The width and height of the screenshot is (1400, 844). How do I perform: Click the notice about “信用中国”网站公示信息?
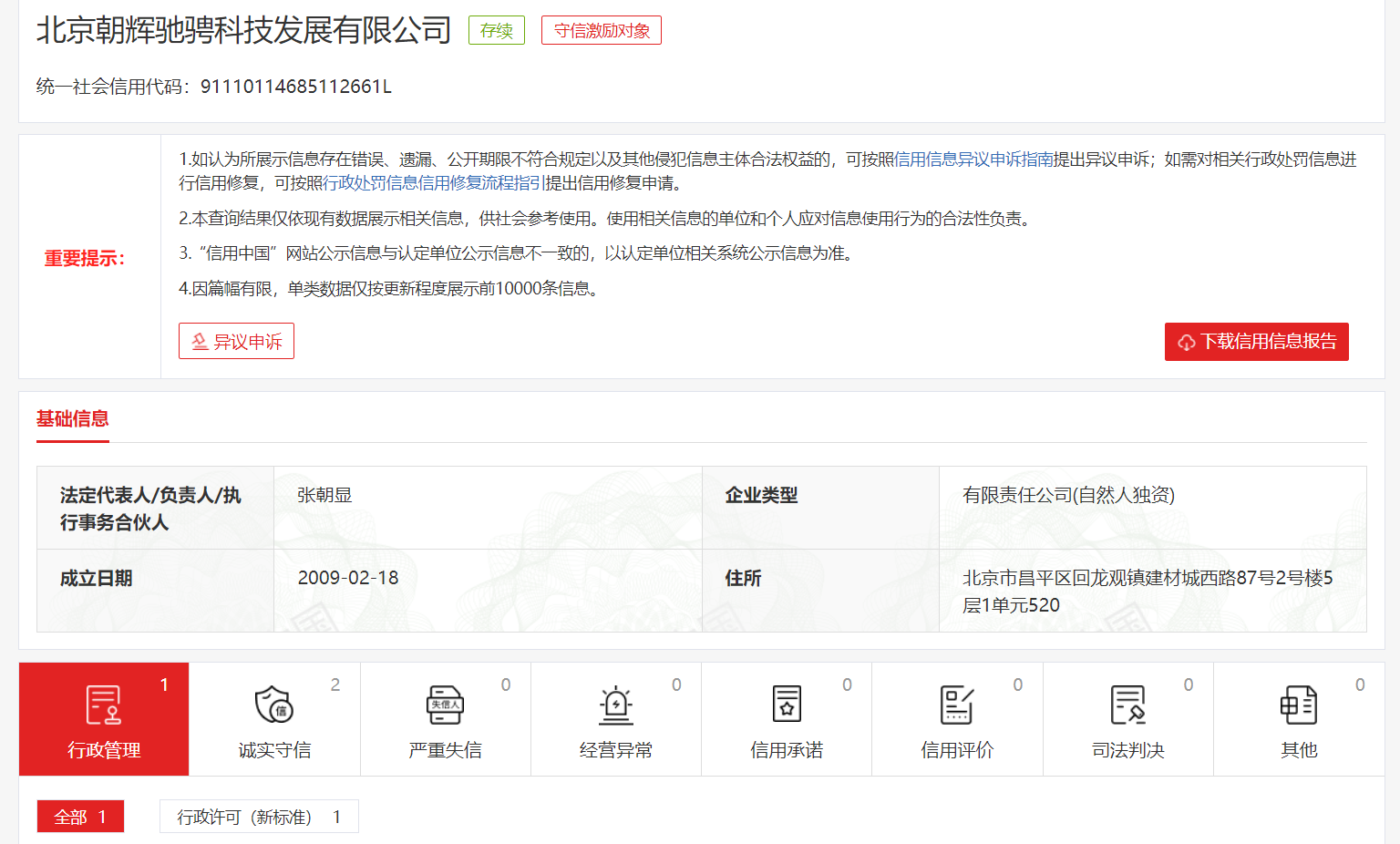pyautogui.click(x=519, y=253)
